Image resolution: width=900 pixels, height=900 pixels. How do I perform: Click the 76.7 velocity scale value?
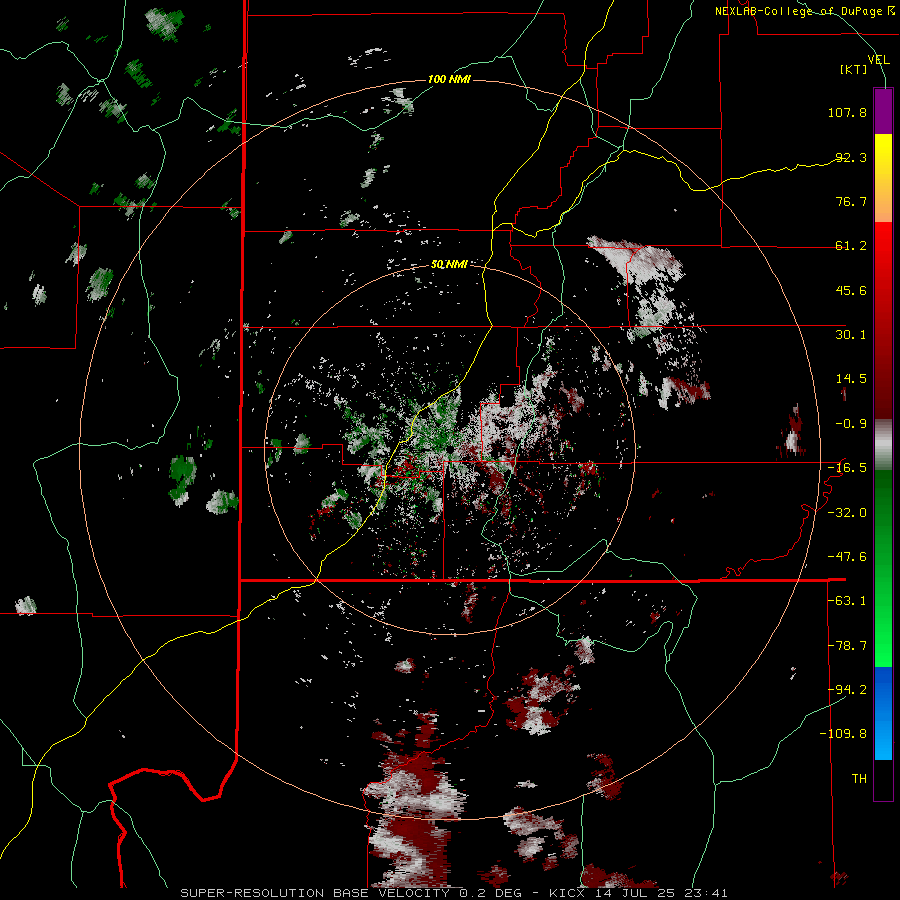tap(851, 201)
